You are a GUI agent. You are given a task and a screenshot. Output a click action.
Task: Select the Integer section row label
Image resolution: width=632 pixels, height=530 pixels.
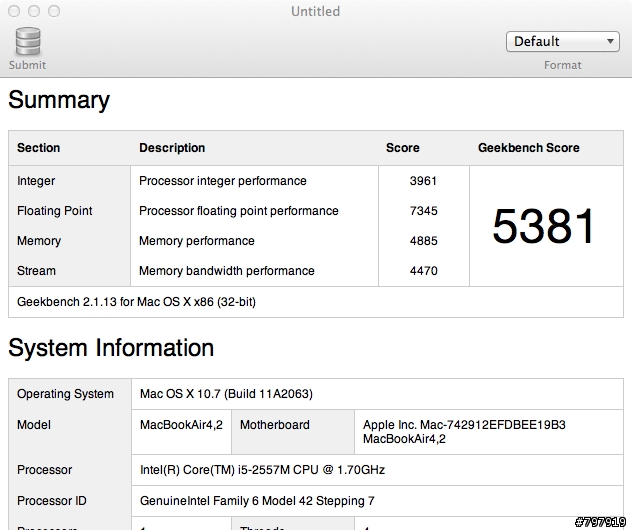[x=36, y=181]
